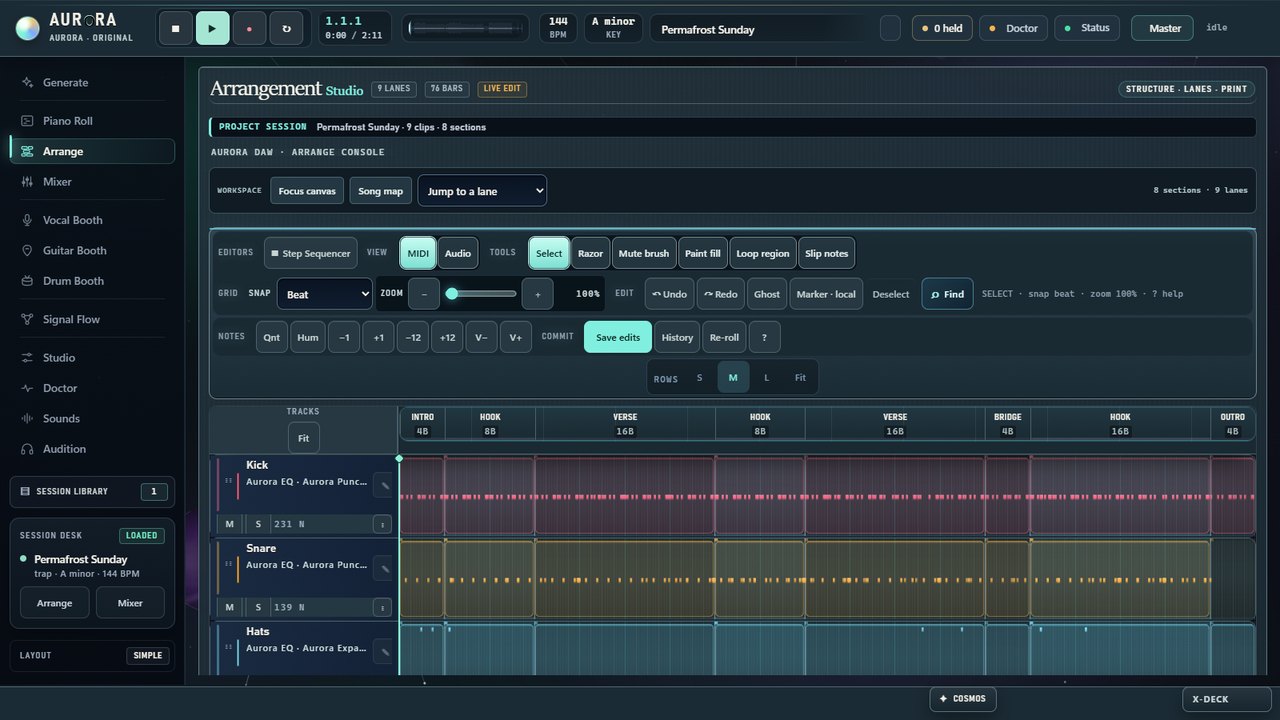The width and height of the screenshot is (1280, 720).
Task: Open the Find search button
Action: [x=947, y=294]
